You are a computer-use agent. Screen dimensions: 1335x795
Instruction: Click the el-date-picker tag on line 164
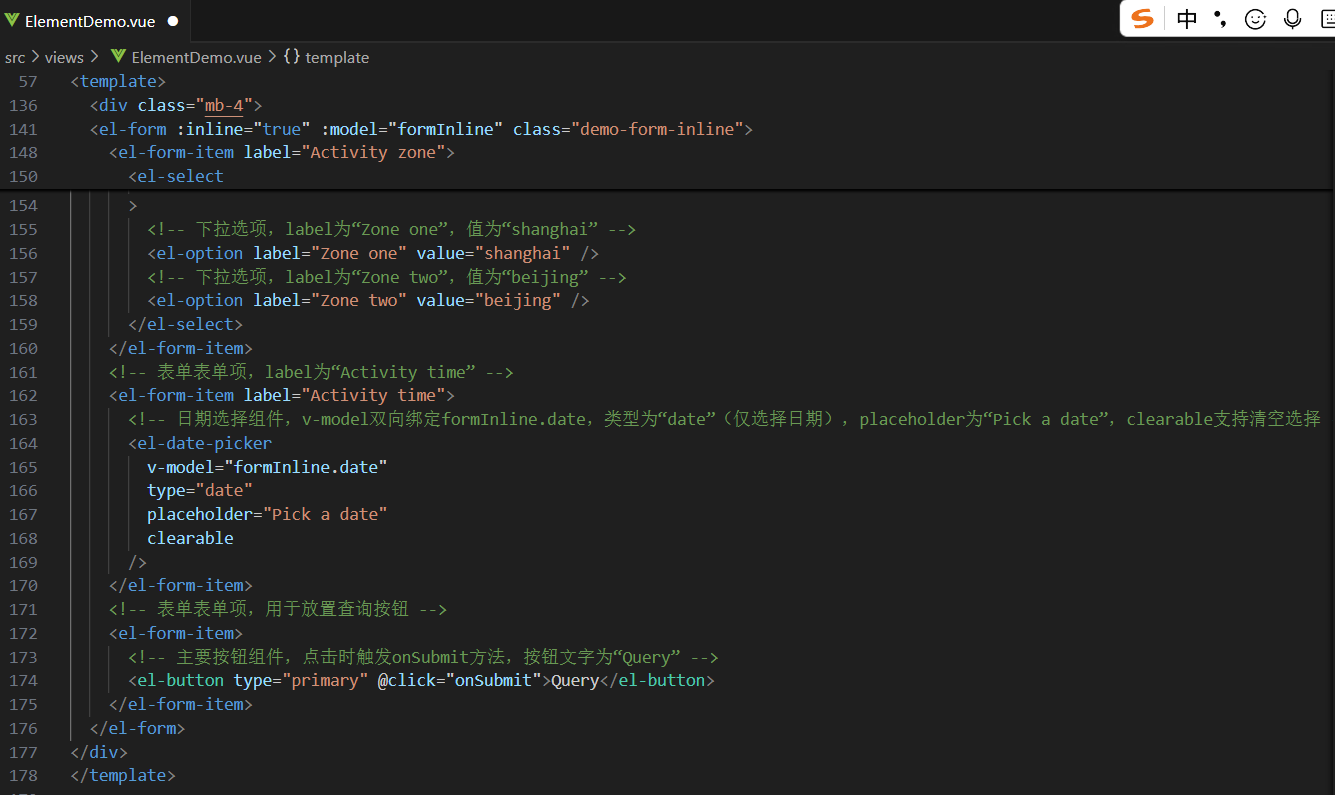pyautogui.click(x=200, y=443)
